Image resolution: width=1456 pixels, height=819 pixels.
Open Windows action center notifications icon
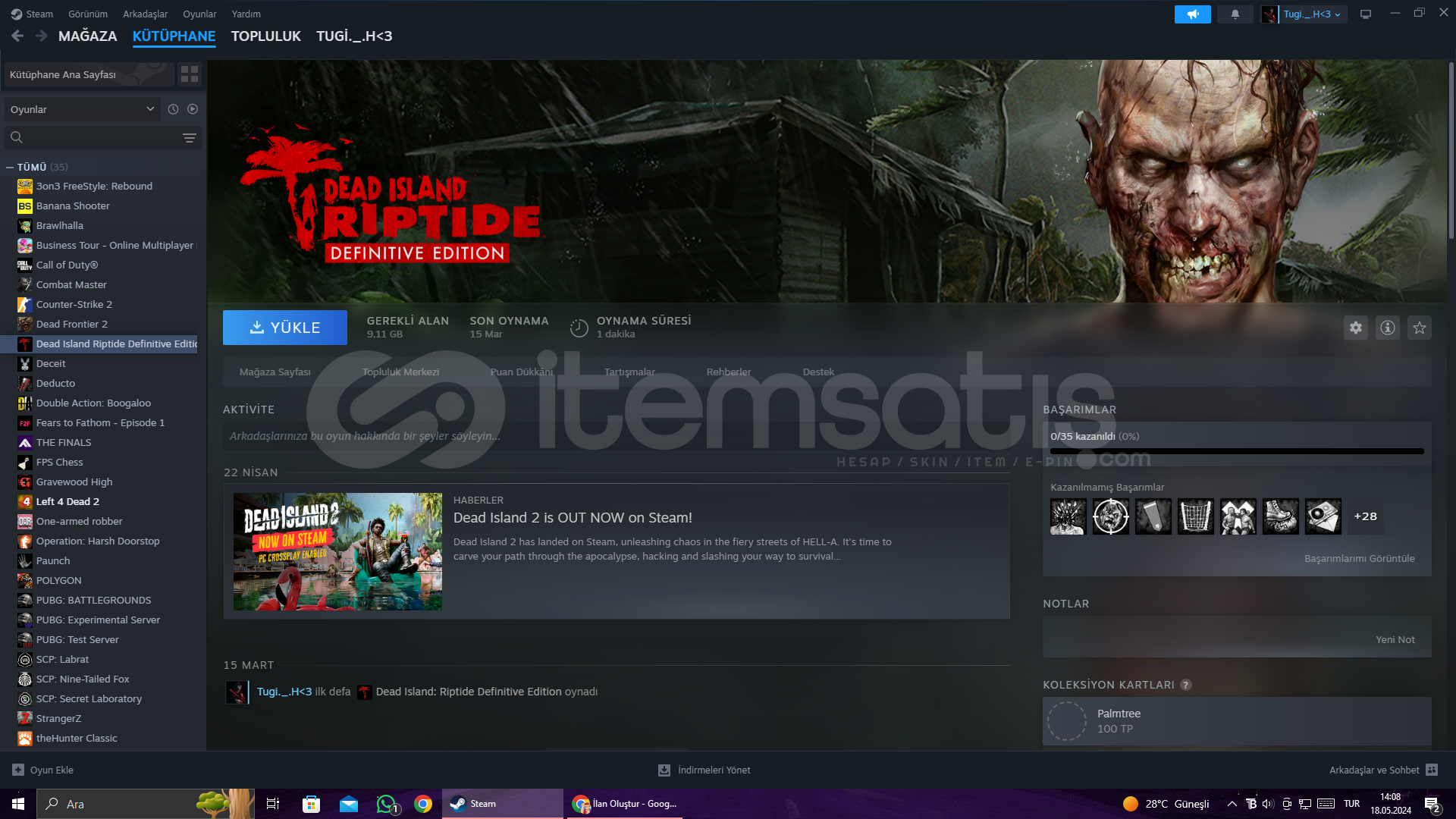(1432, 804)
